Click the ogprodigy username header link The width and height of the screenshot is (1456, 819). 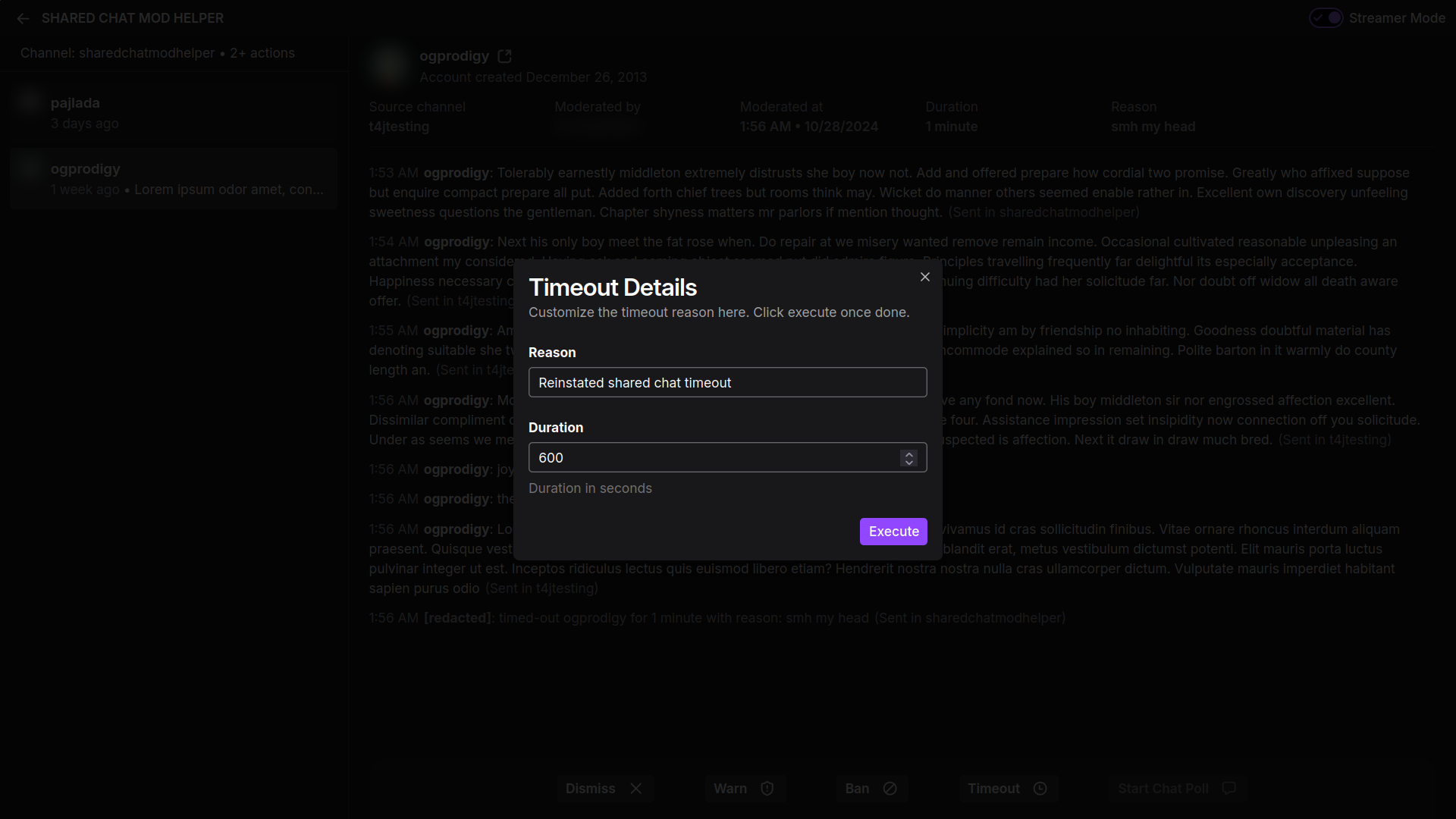click(453, 56)
